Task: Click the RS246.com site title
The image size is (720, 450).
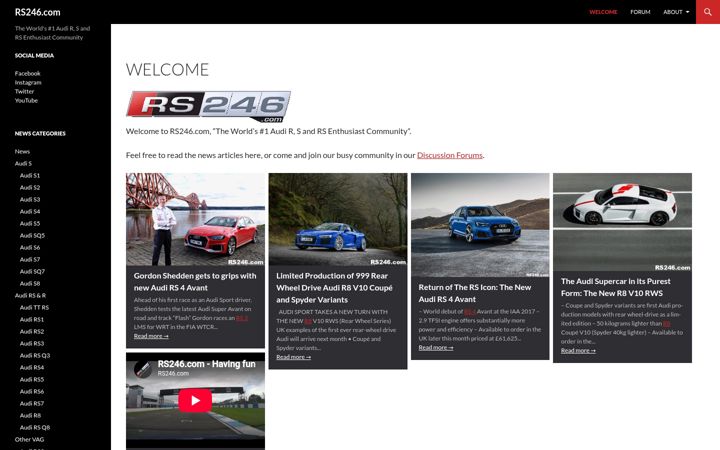Action: 38,12
